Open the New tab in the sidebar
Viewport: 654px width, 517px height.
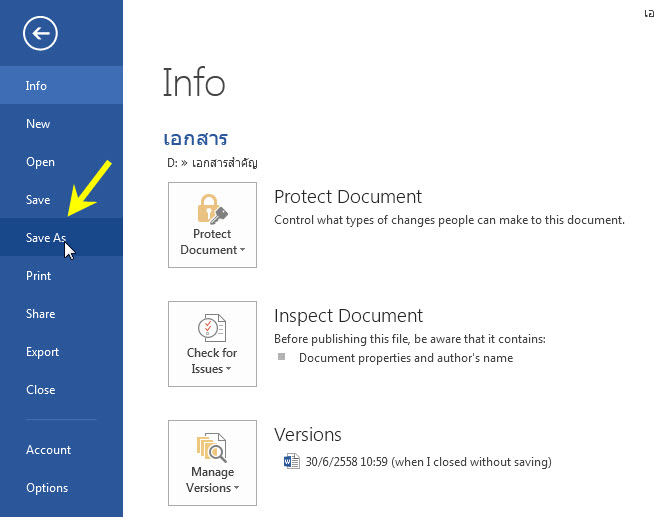click(x=61, y=124)
